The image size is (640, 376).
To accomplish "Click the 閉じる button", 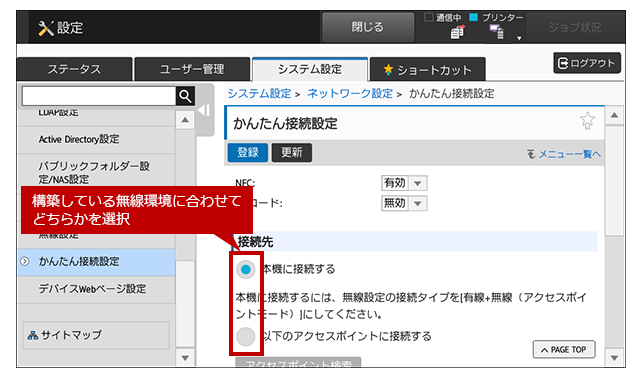I will (x=368, y=27).
